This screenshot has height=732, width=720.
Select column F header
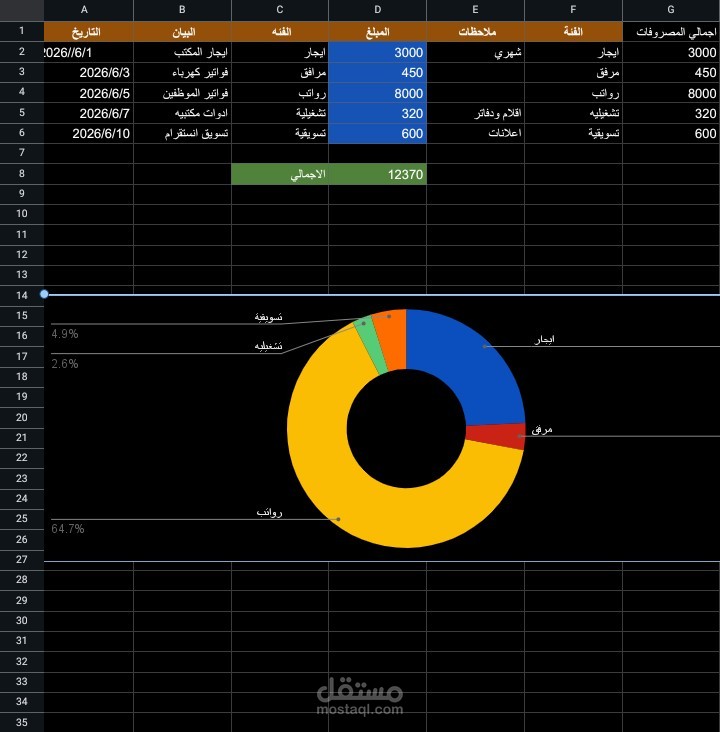click(573, 10)
